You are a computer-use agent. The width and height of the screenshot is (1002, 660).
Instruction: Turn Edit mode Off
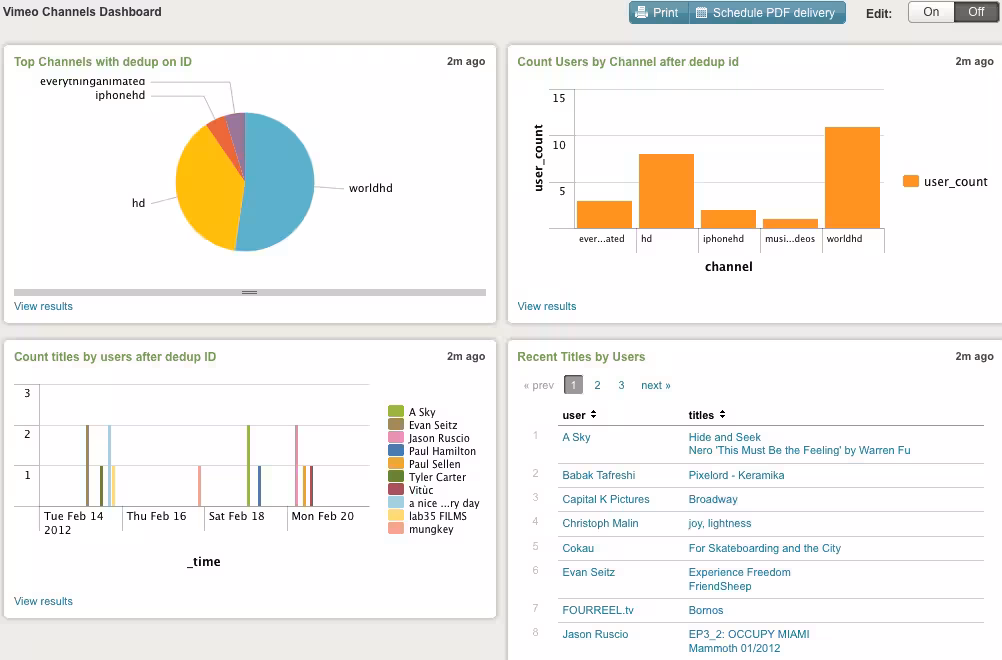(976, 12)
